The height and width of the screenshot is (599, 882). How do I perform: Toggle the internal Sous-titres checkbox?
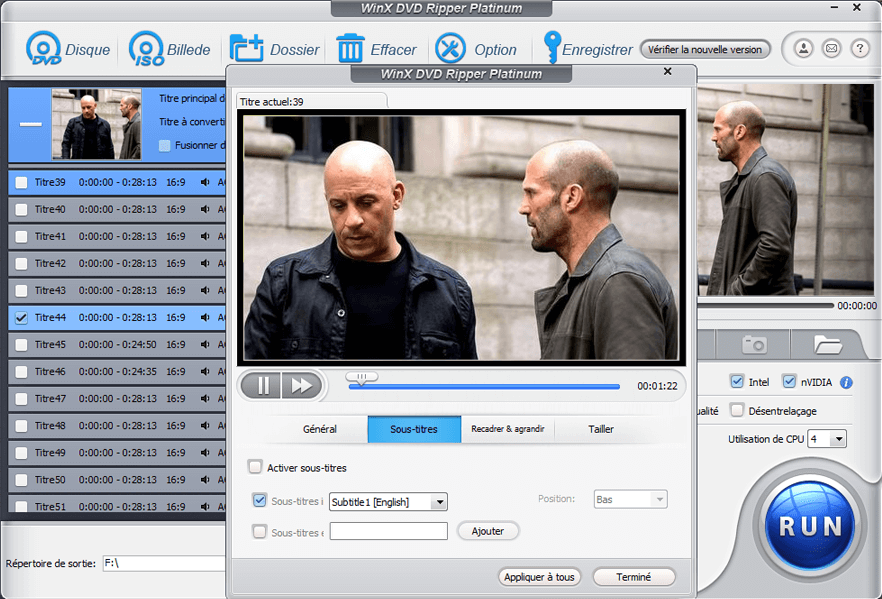259,500
